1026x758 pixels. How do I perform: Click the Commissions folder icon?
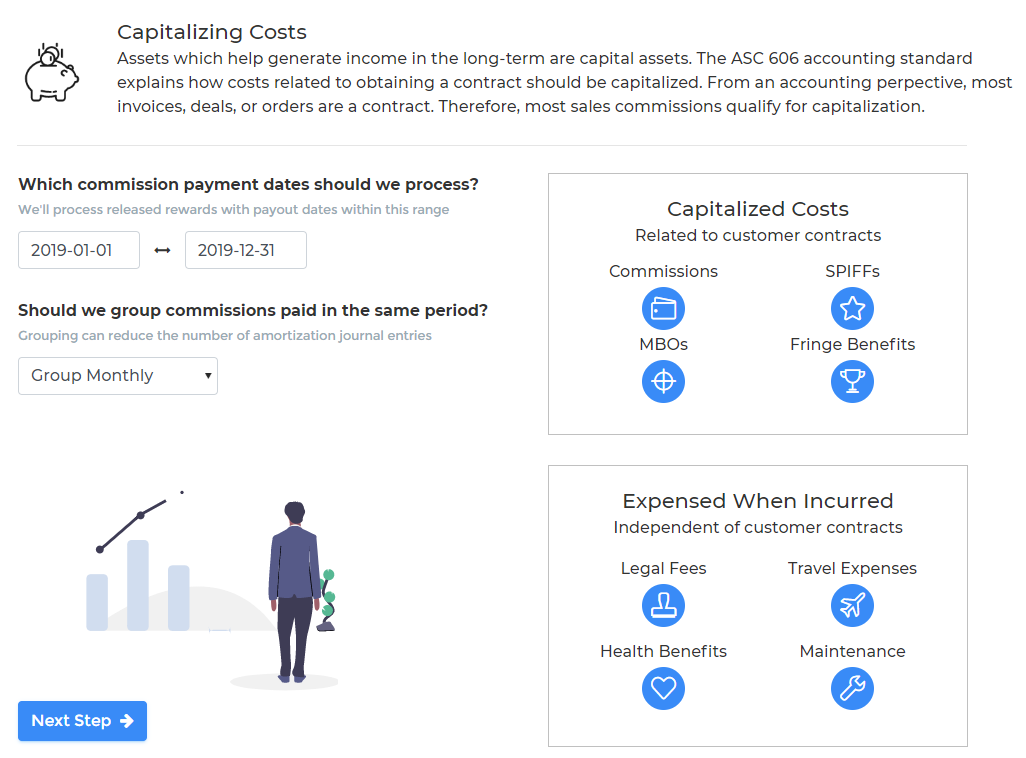tap(663, 308)
